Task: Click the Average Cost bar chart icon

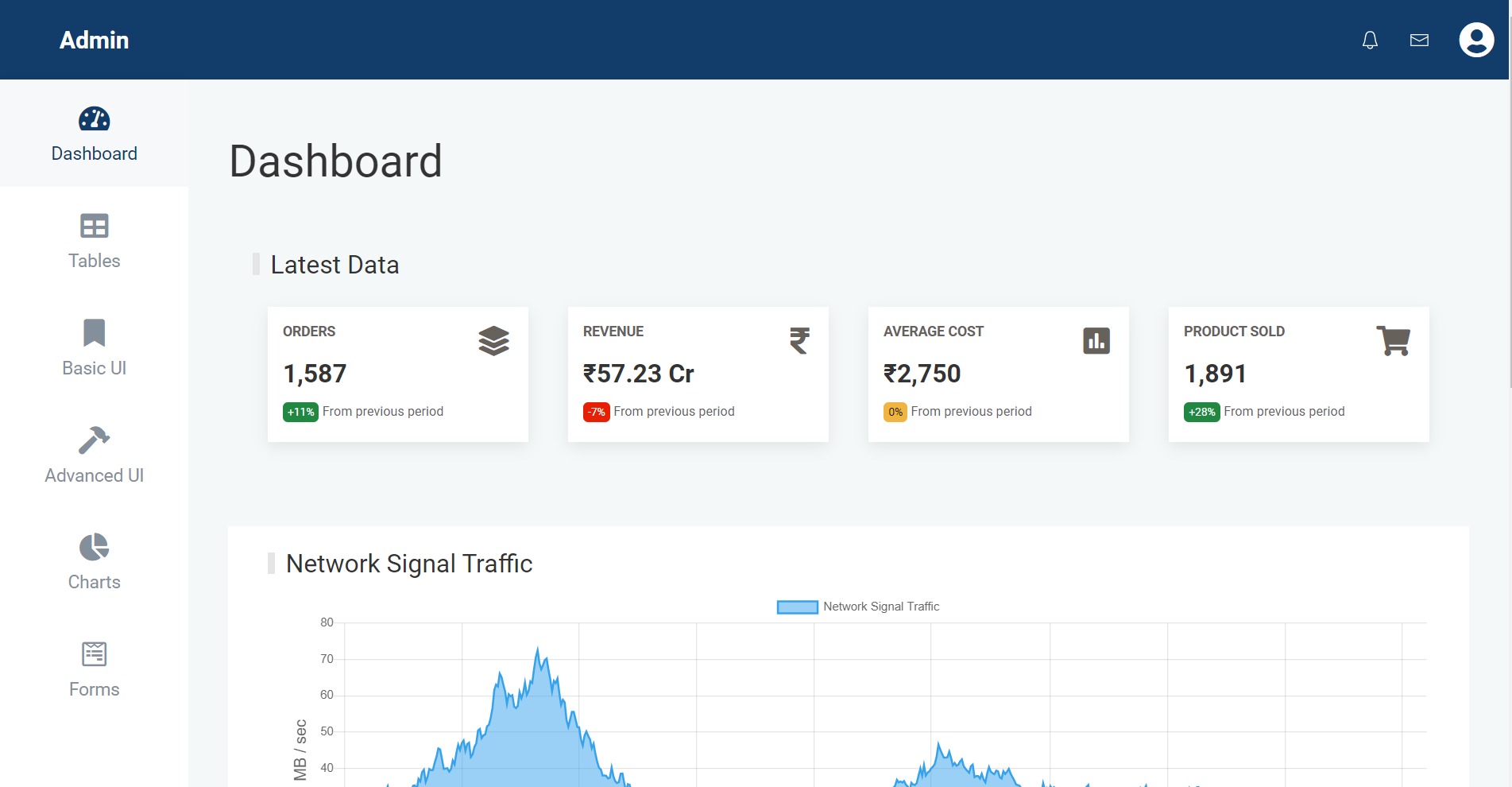Action: click(x=1096, y=341)
